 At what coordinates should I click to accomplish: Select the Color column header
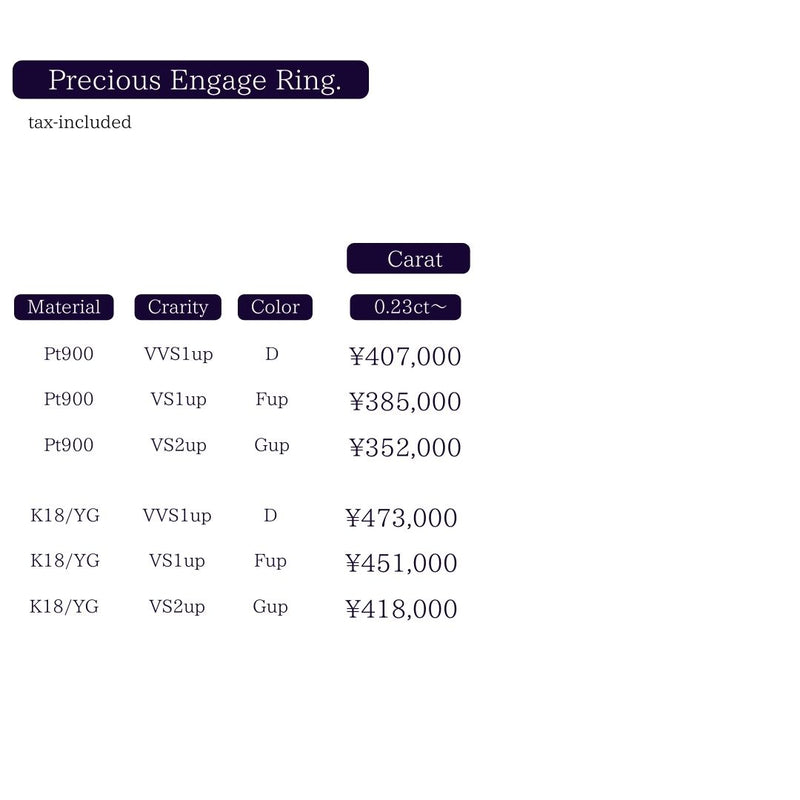pyautogui.click(x=275, y=307)
